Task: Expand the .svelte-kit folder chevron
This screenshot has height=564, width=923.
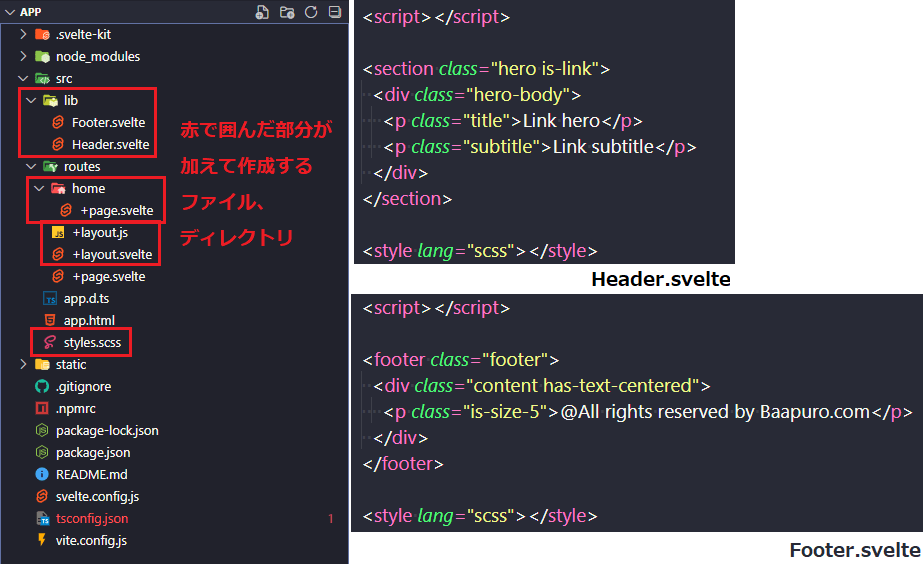Action: click(23, 34)
